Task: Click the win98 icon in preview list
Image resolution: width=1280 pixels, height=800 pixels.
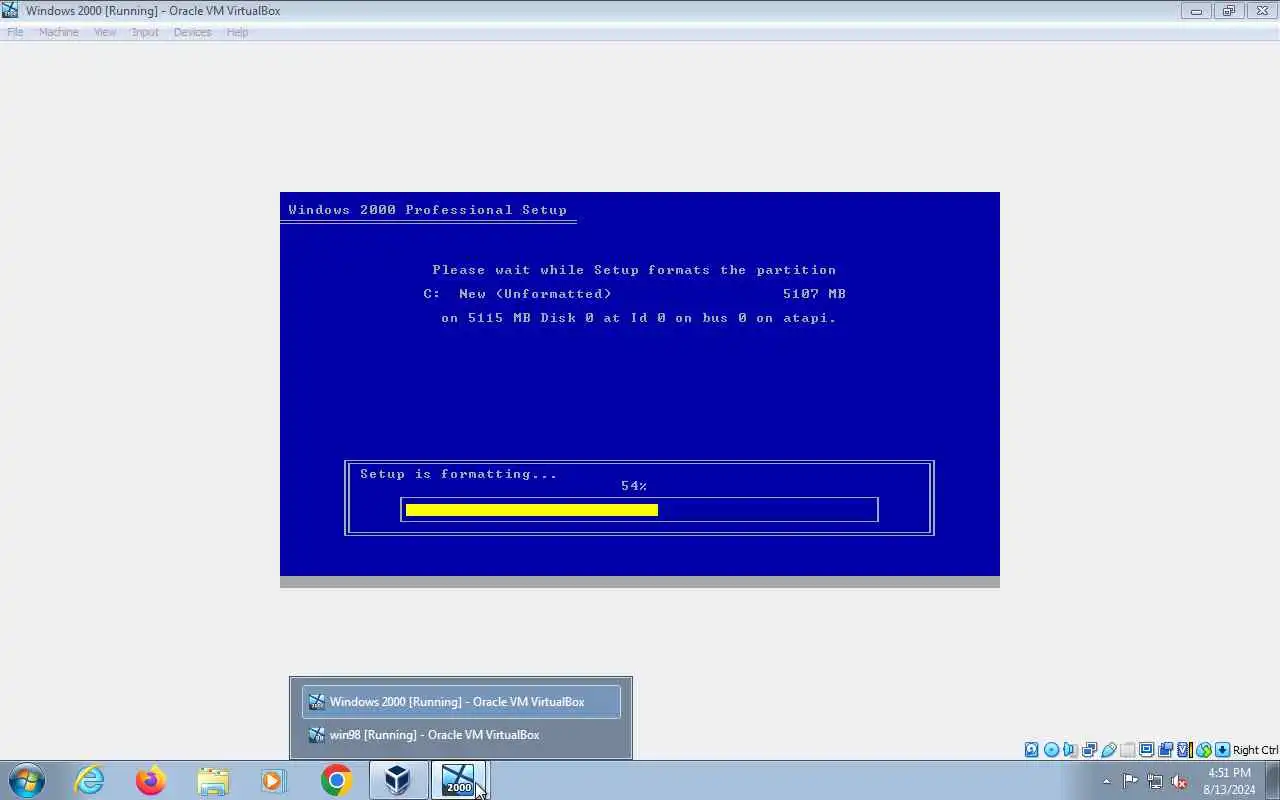Action: pyautogui.click(x=316, y=735)
